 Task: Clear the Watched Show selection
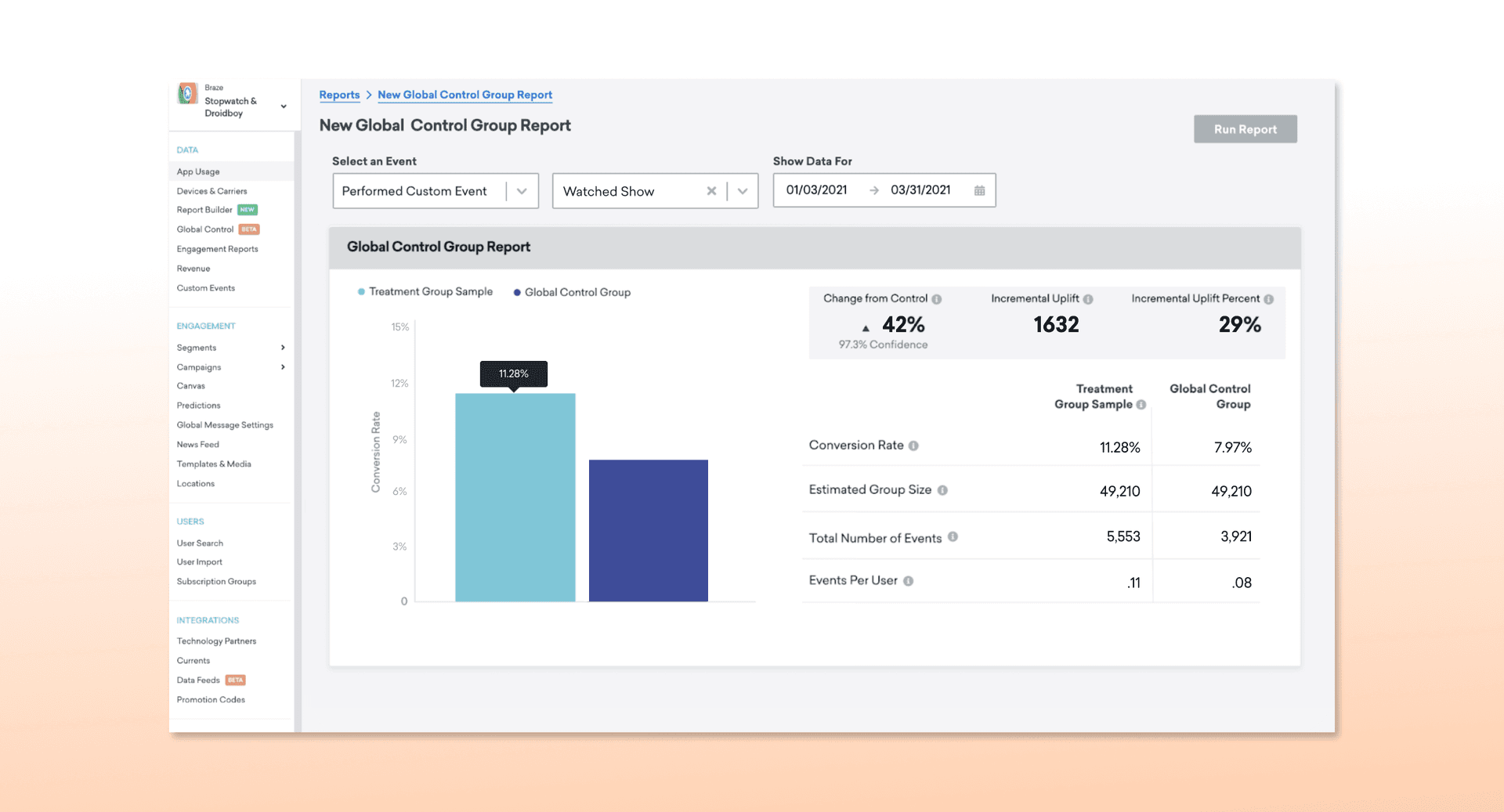pos(711,191)
